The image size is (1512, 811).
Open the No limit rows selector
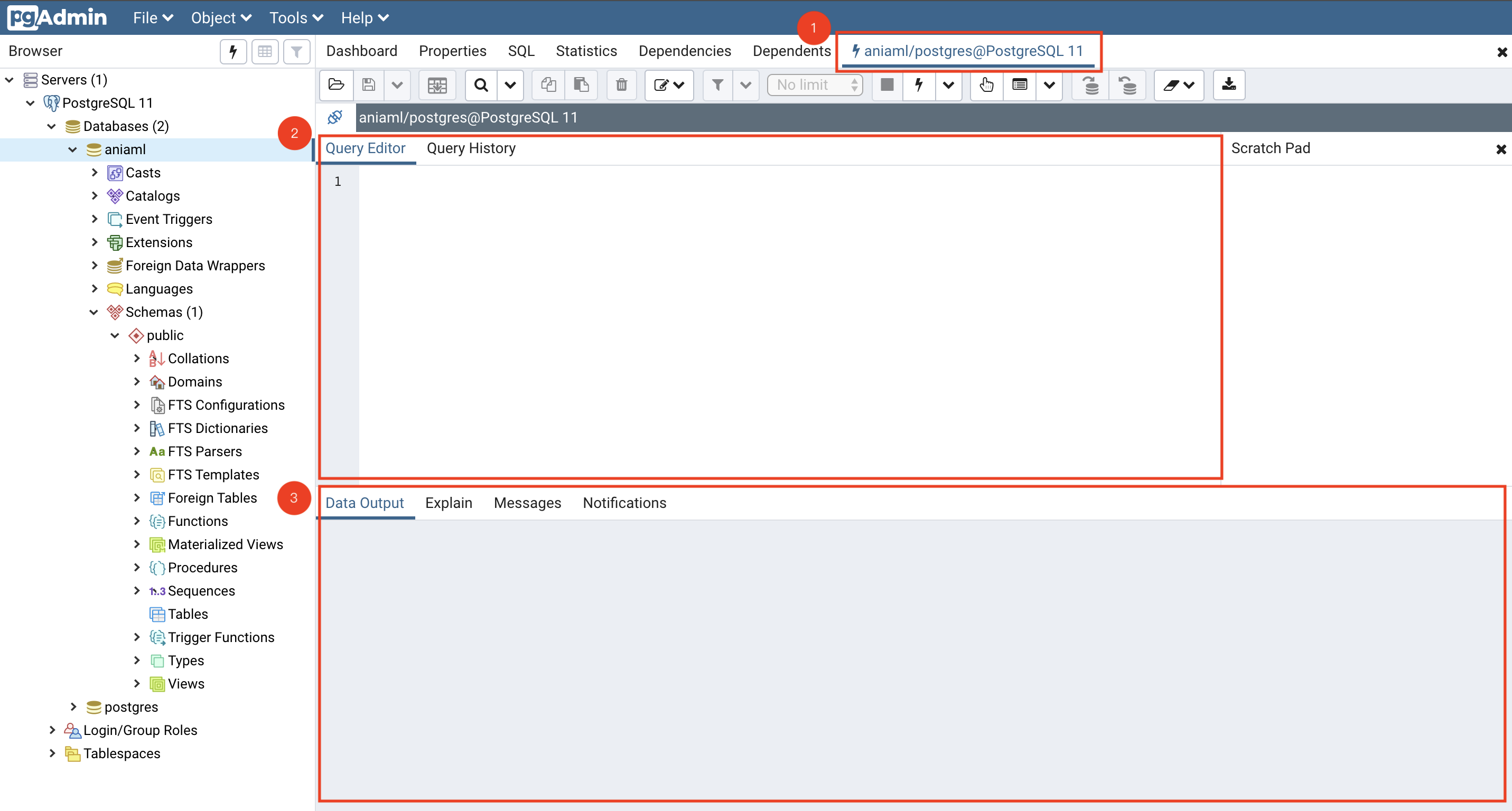tap(815, 85)
